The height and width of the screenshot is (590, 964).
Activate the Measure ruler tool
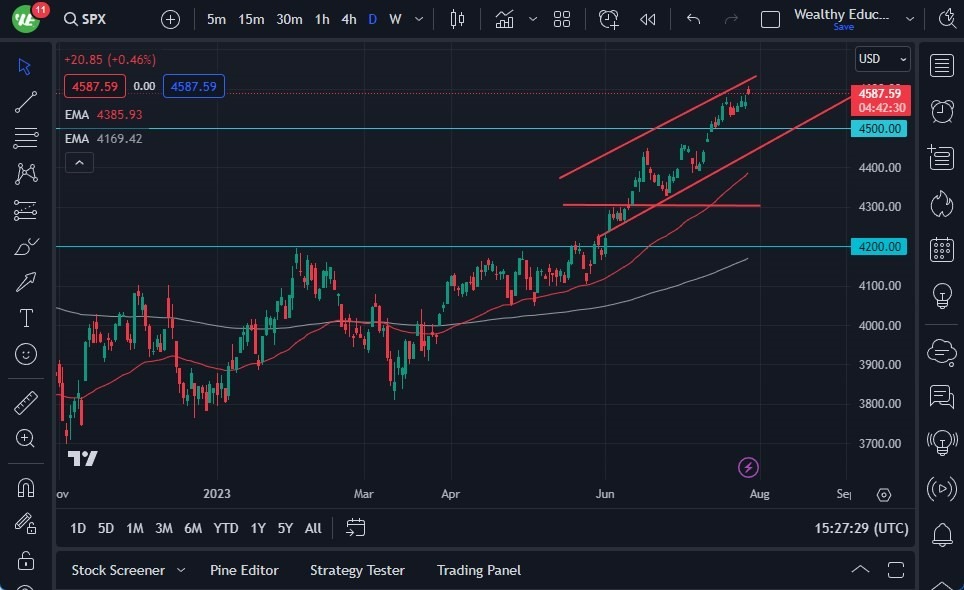click(x=26, y=402)
